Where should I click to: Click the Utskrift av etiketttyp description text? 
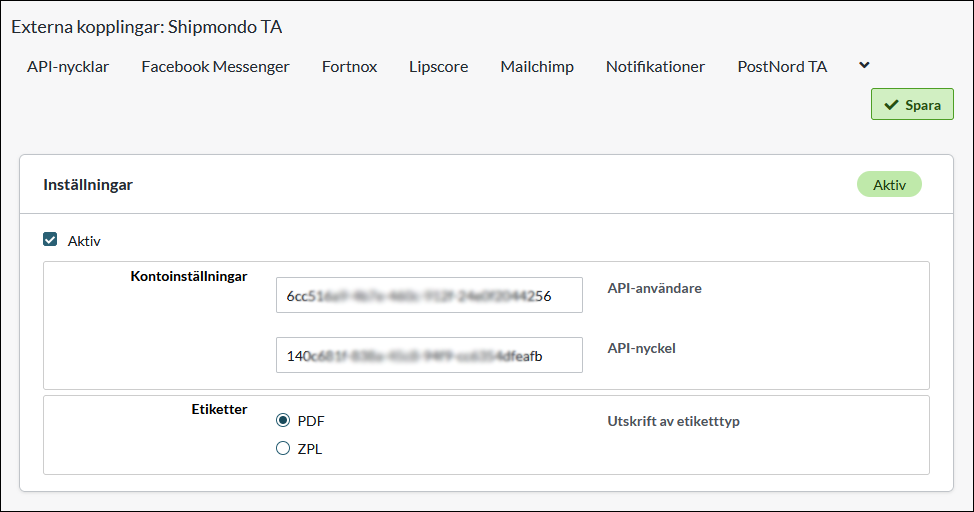[x=673, y=421]
